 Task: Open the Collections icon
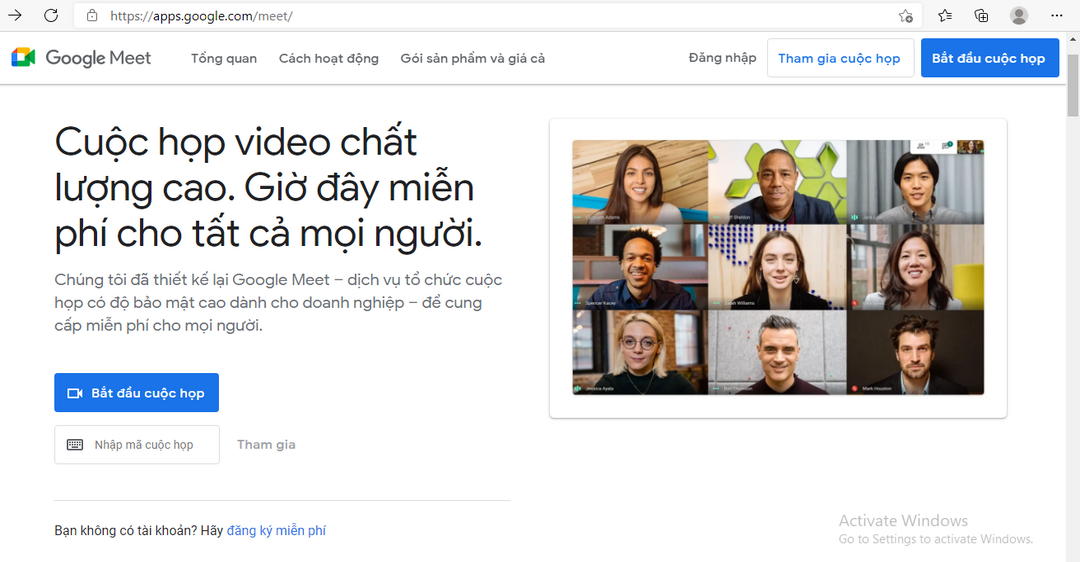coord(982,15)
